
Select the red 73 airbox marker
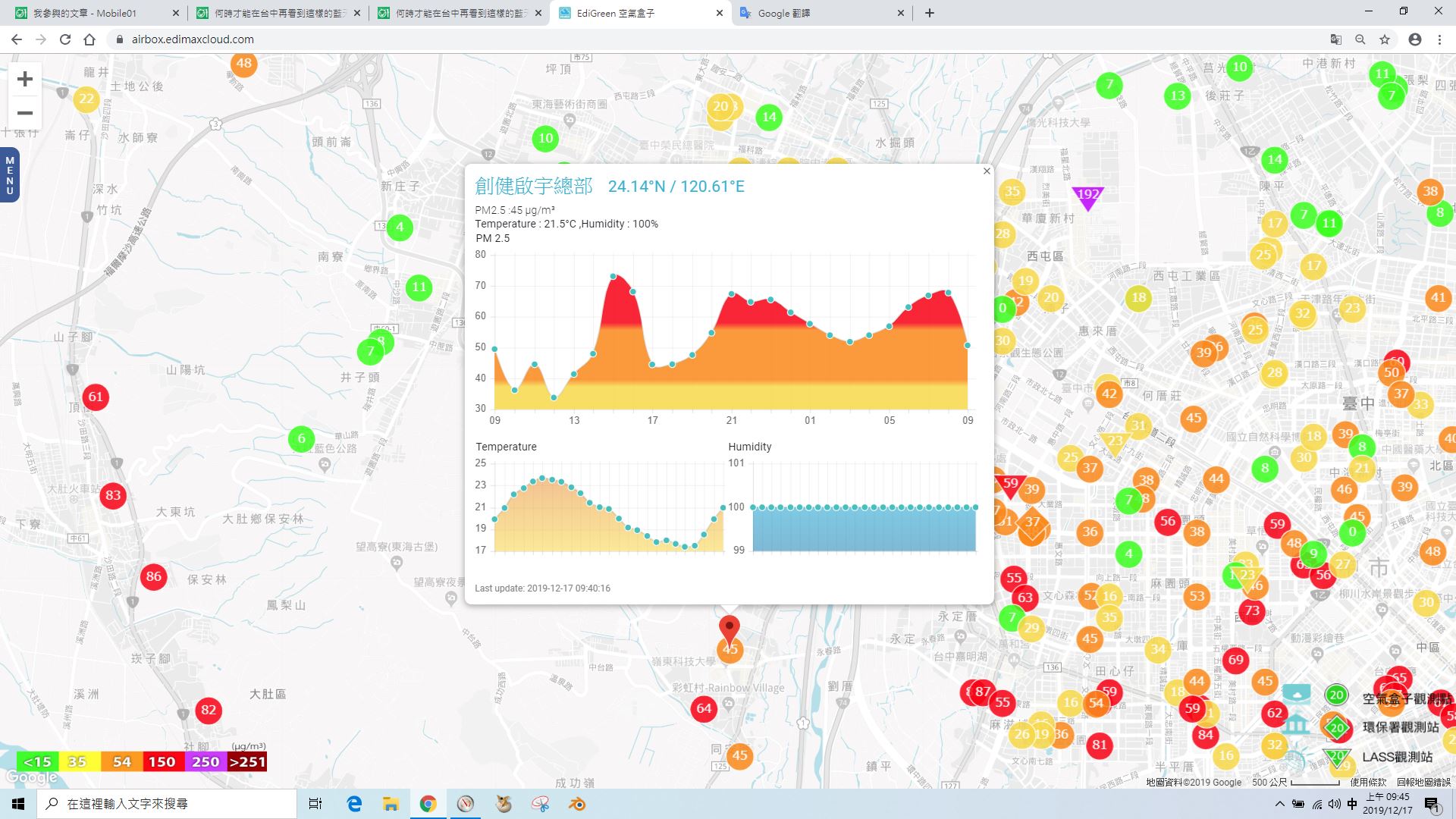(1252, 610)
